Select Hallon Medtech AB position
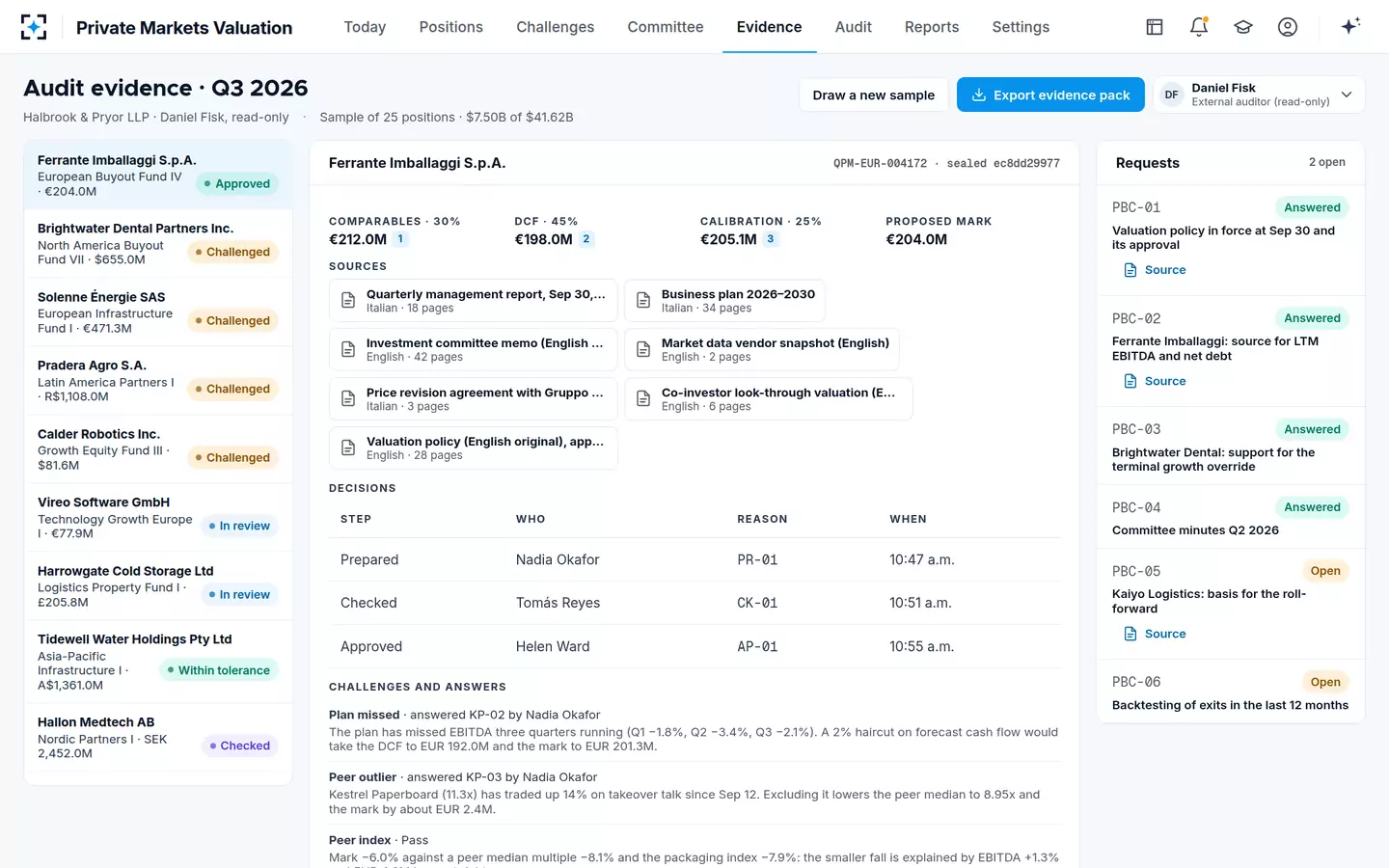This screenshot has width=1389, height=868. [x=158, y=737]
